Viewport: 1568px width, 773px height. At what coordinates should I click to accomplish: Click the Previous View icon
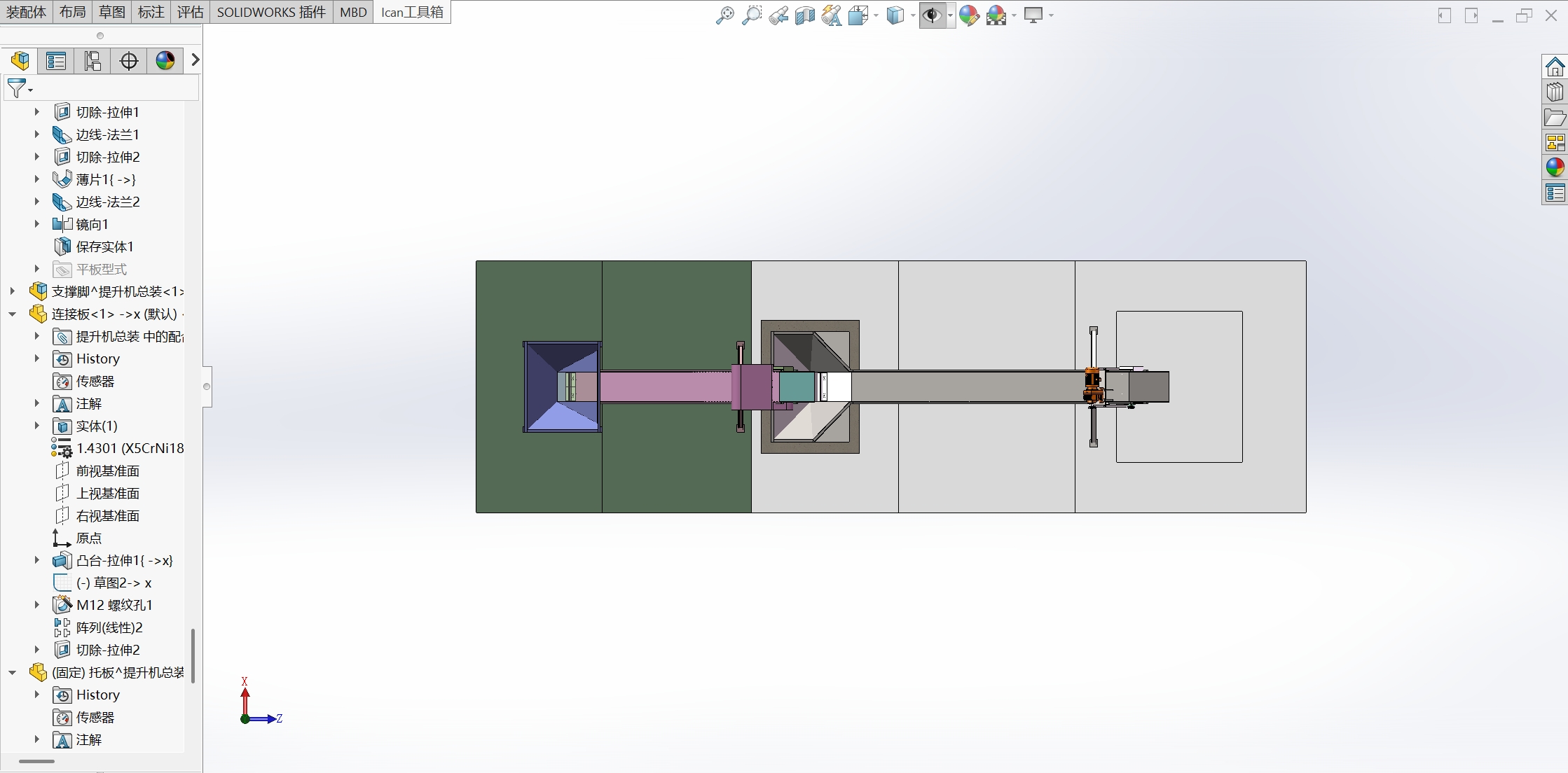[778, 15]
